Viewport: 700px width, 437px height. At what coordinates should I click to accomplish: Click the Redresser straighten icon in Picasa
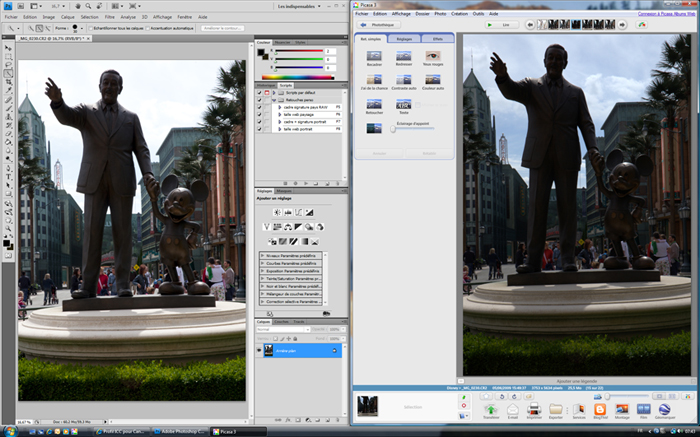pyautogui.click(x=404, y=56)
